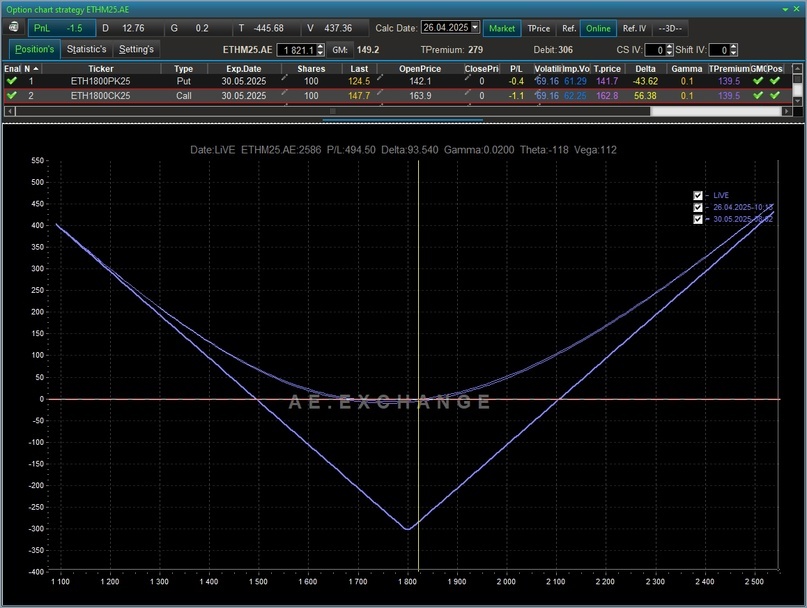
Task: Switch to the Position's tab
Action: [34, 49]
